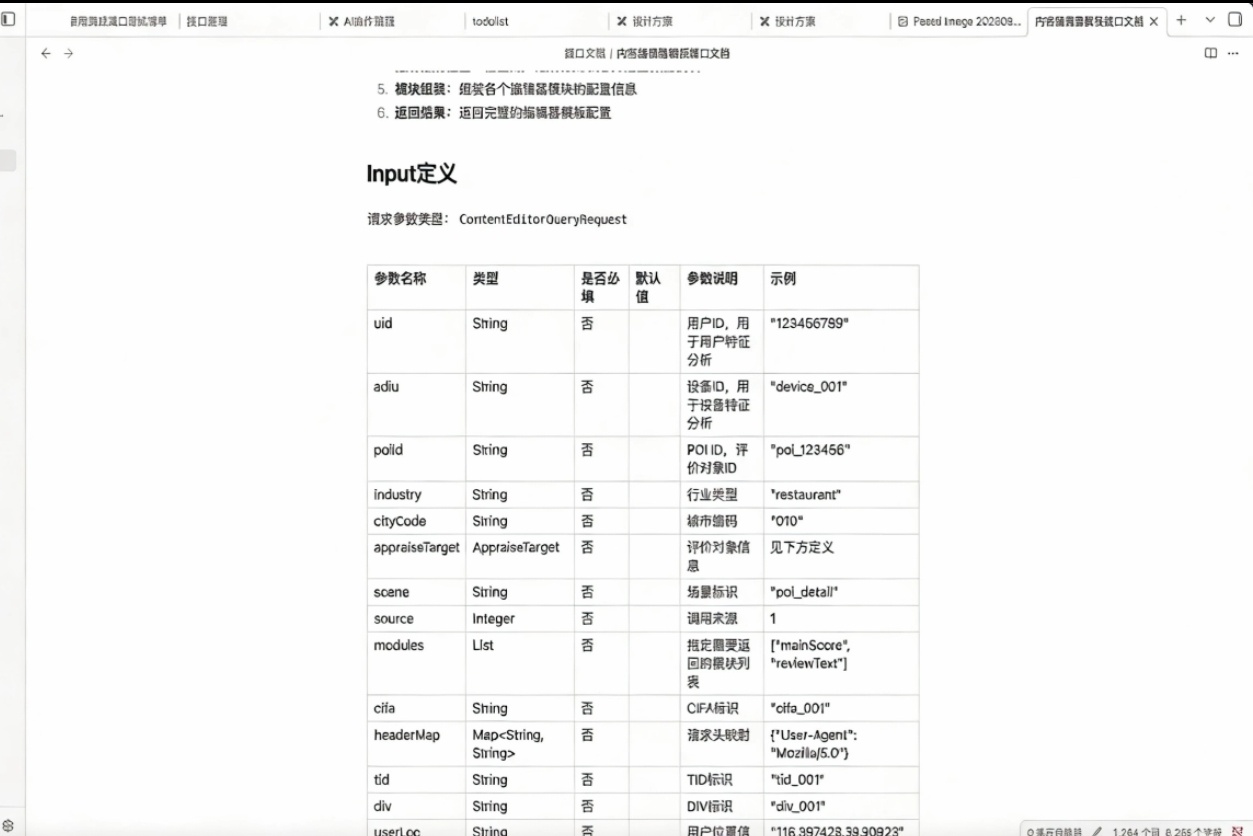Click the 1,264 word count in status bar

(x=1135, y=830)
